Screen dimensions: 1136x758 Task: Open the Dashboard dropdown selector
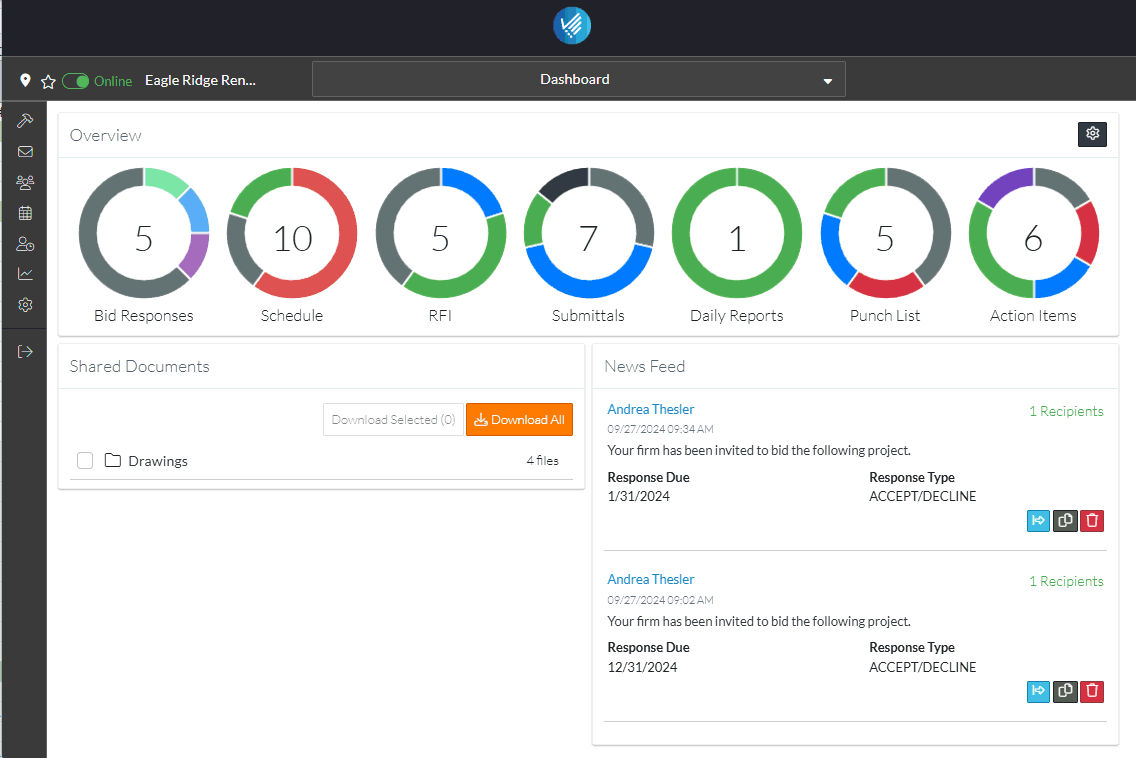pos(578,80)
